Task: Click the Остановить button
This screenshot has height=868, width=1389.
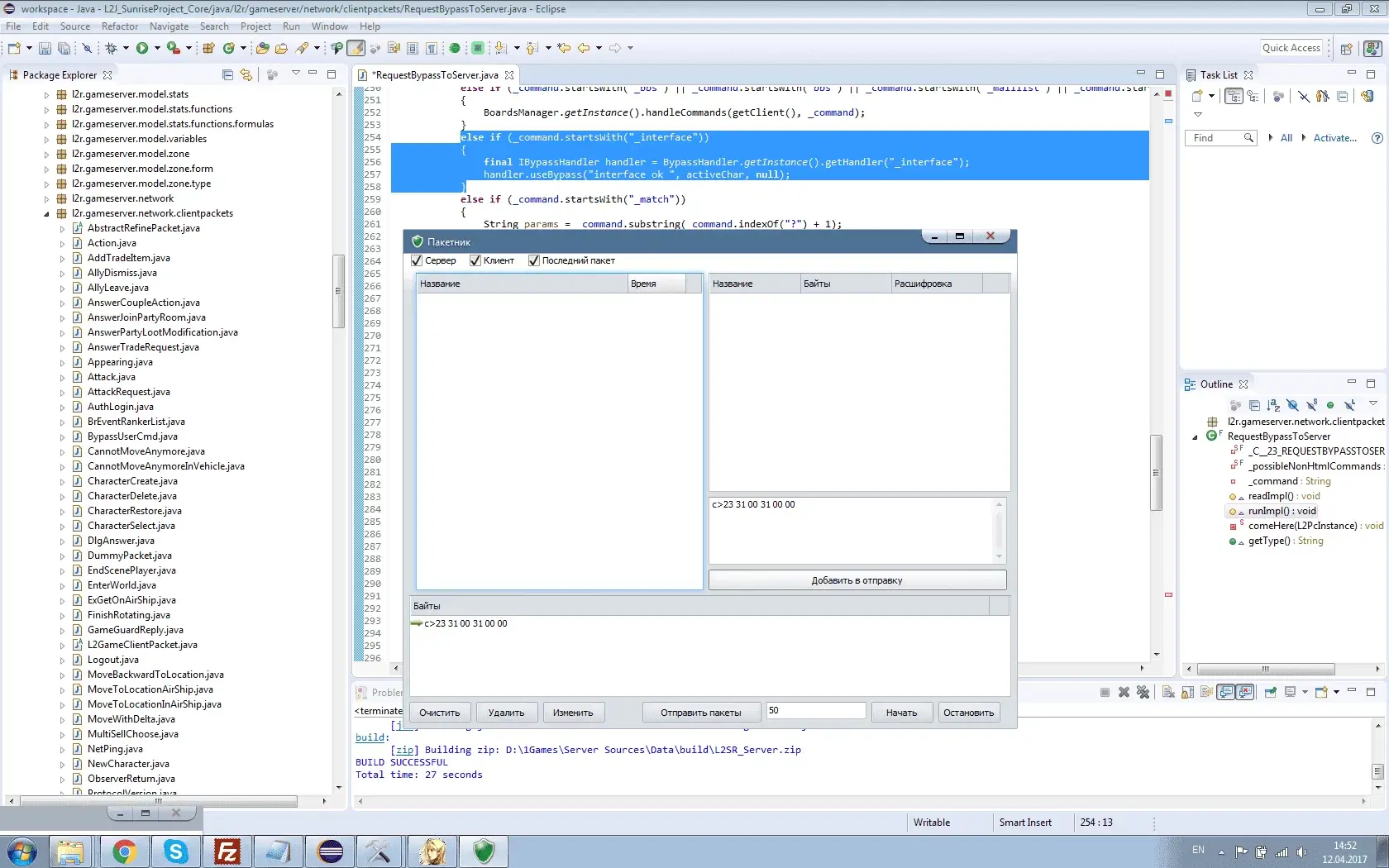Action: pyautogui.click(x=968, y=713)
